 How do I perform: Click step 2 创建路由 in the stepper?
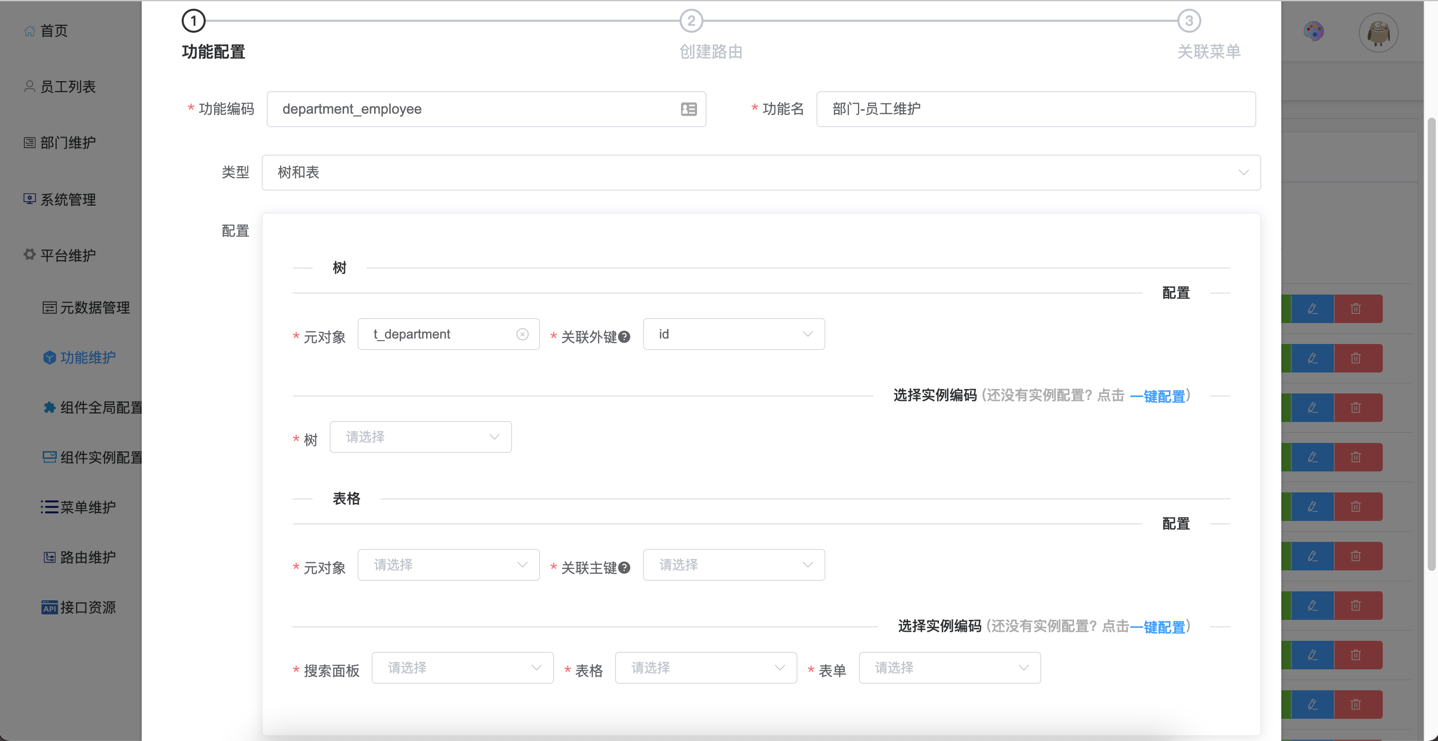691,21
